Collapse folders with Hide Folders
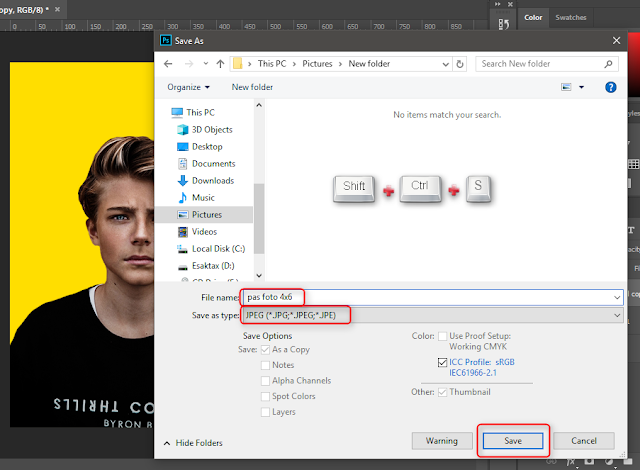This screenshot has width=640, height=470. coord(193,443)
